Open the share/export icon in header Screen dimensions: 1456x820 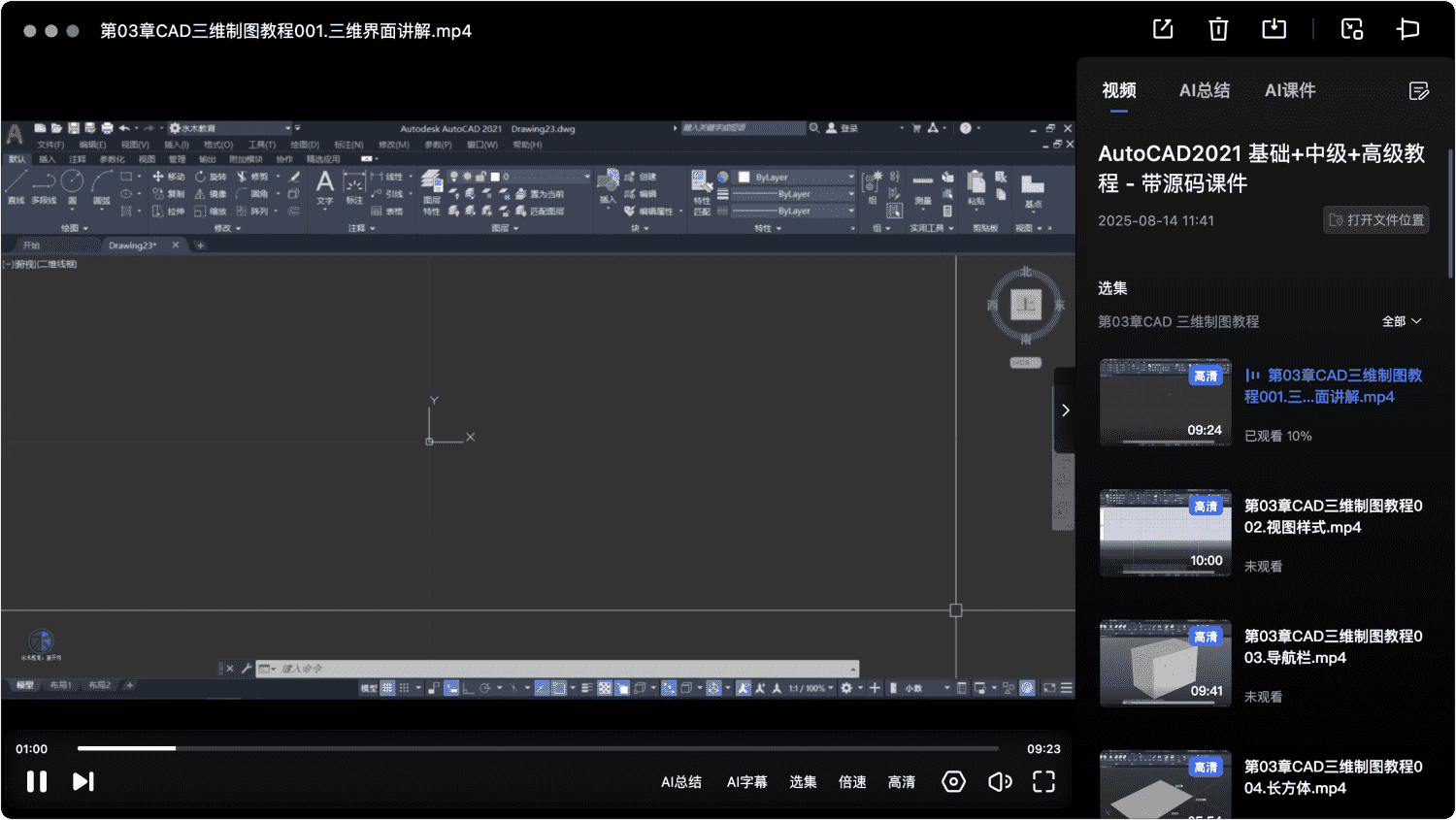click(x=1163, y=29)
